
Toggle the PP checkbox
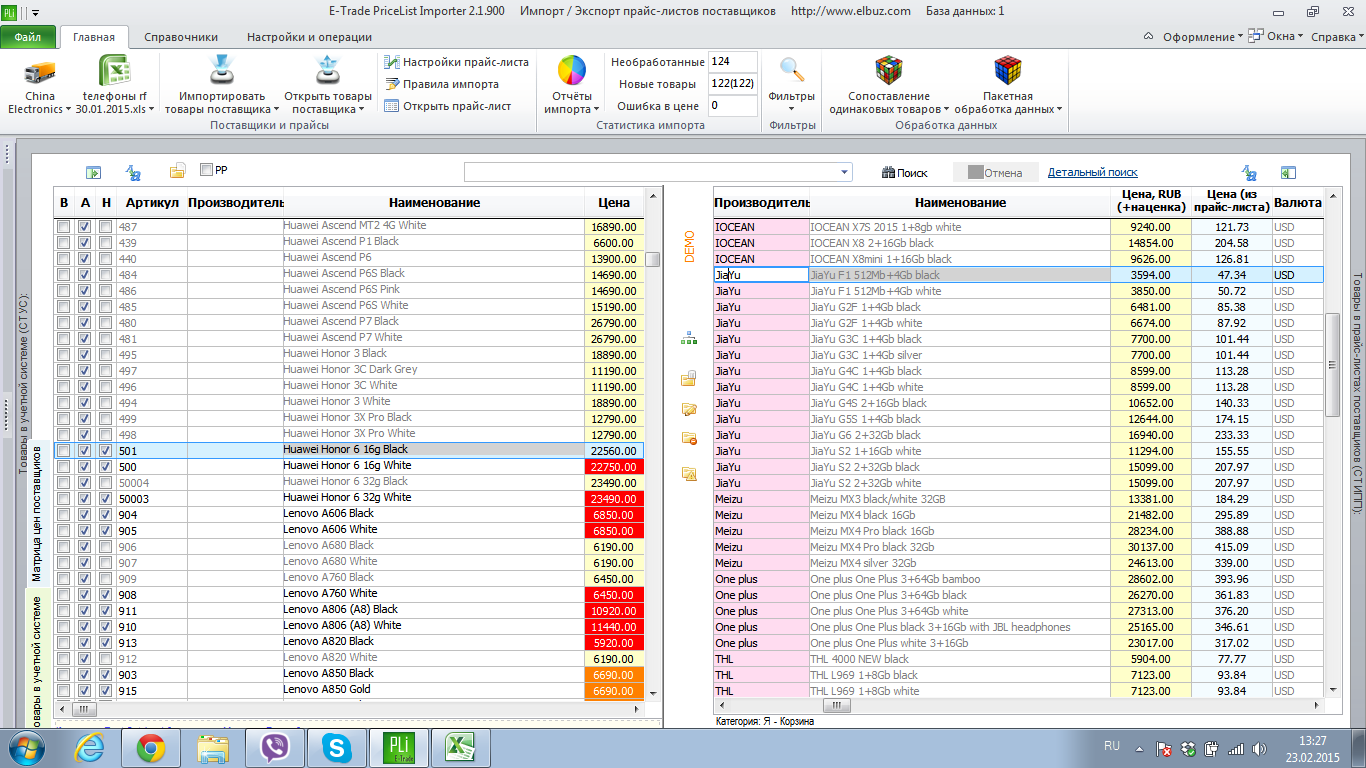click(207, 170)
